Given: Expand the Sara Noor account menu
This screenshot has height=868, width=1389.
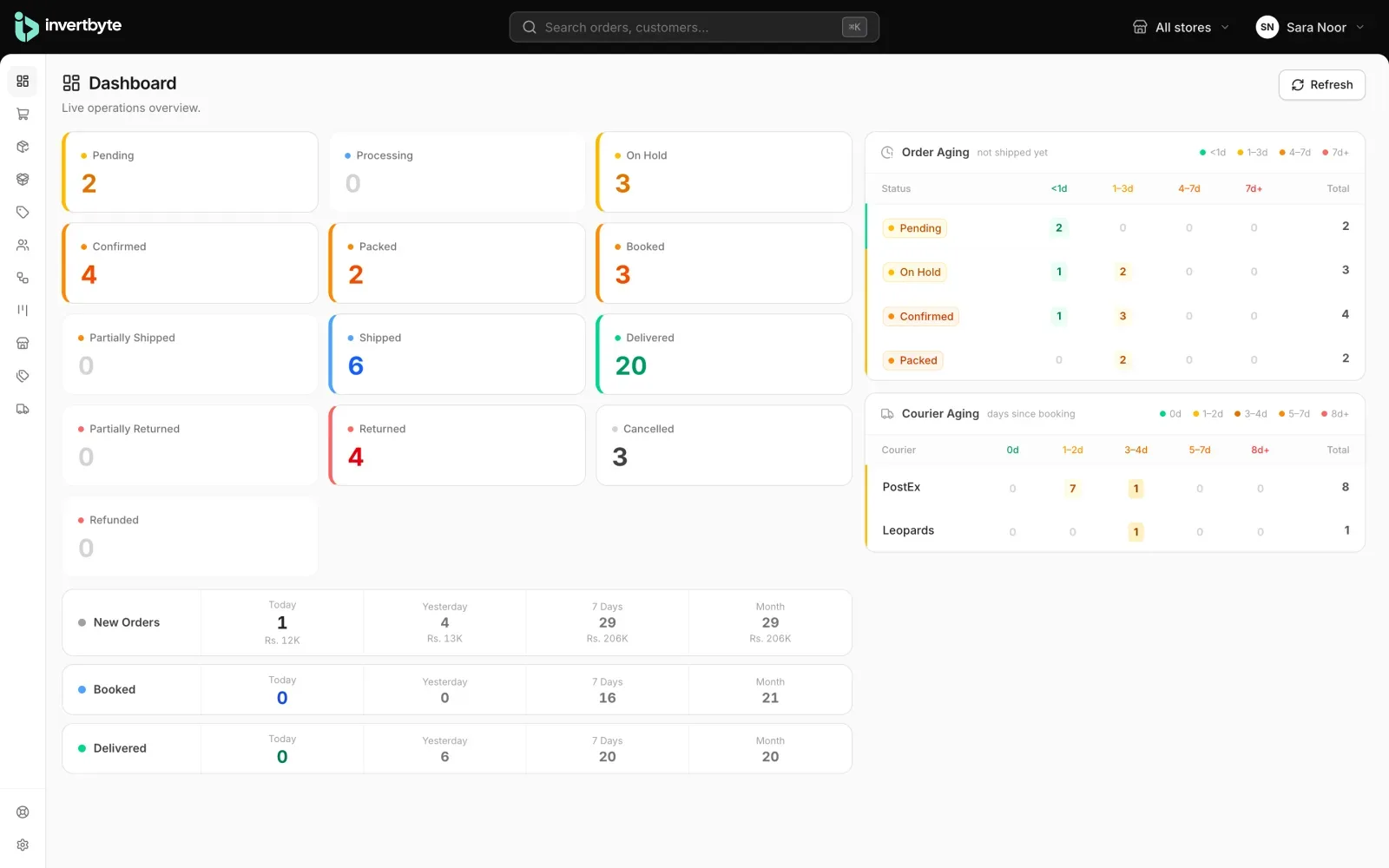Looking at the screenshot, I should (x=1311, y=27).
